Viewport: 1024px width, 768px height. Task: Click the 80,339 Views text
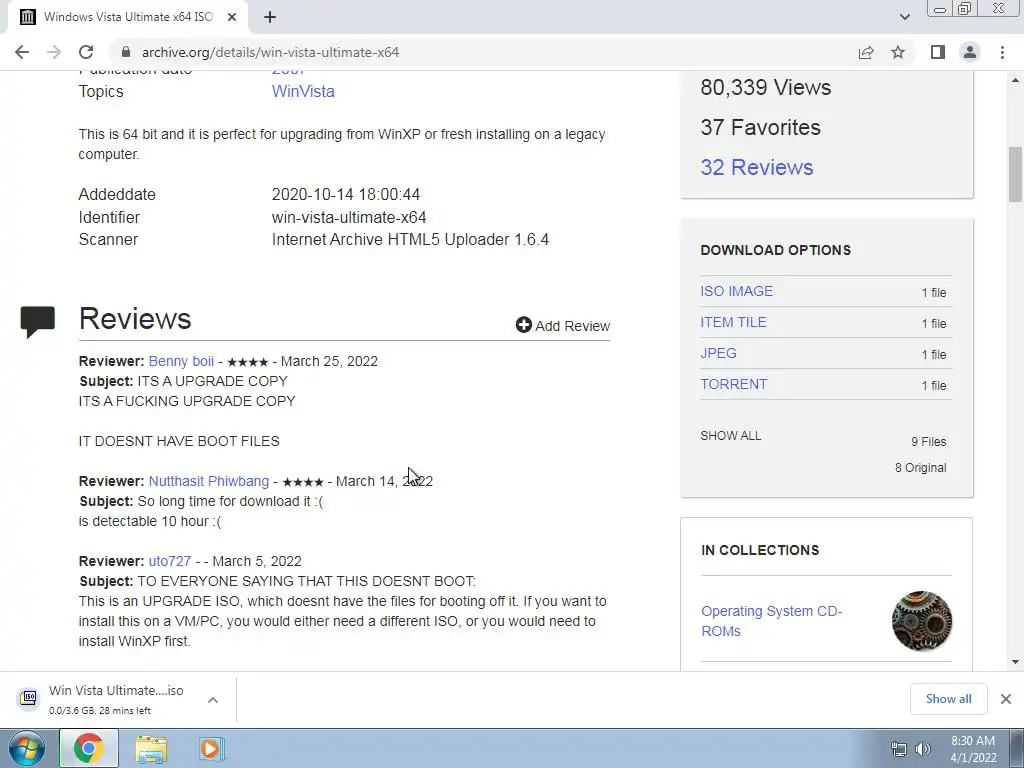tap(765, 88)
